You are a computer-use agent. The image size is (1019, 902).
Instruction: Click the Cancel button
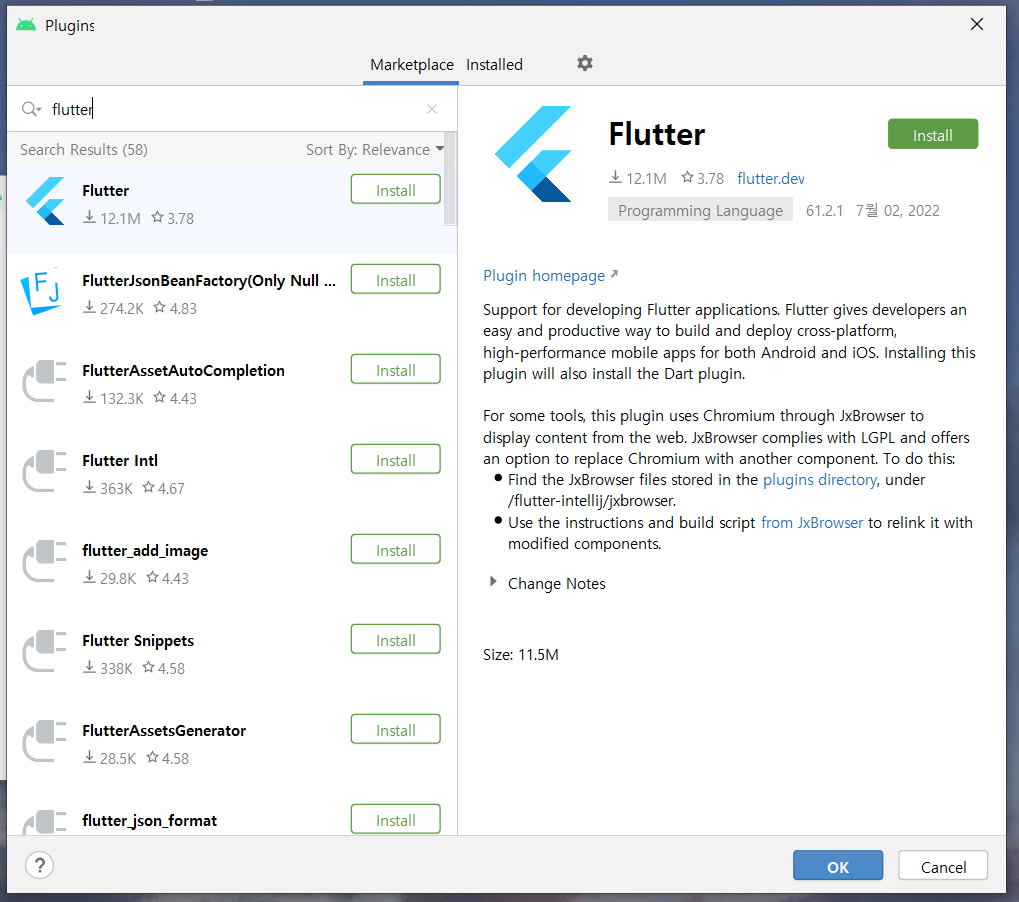(943, 866)
